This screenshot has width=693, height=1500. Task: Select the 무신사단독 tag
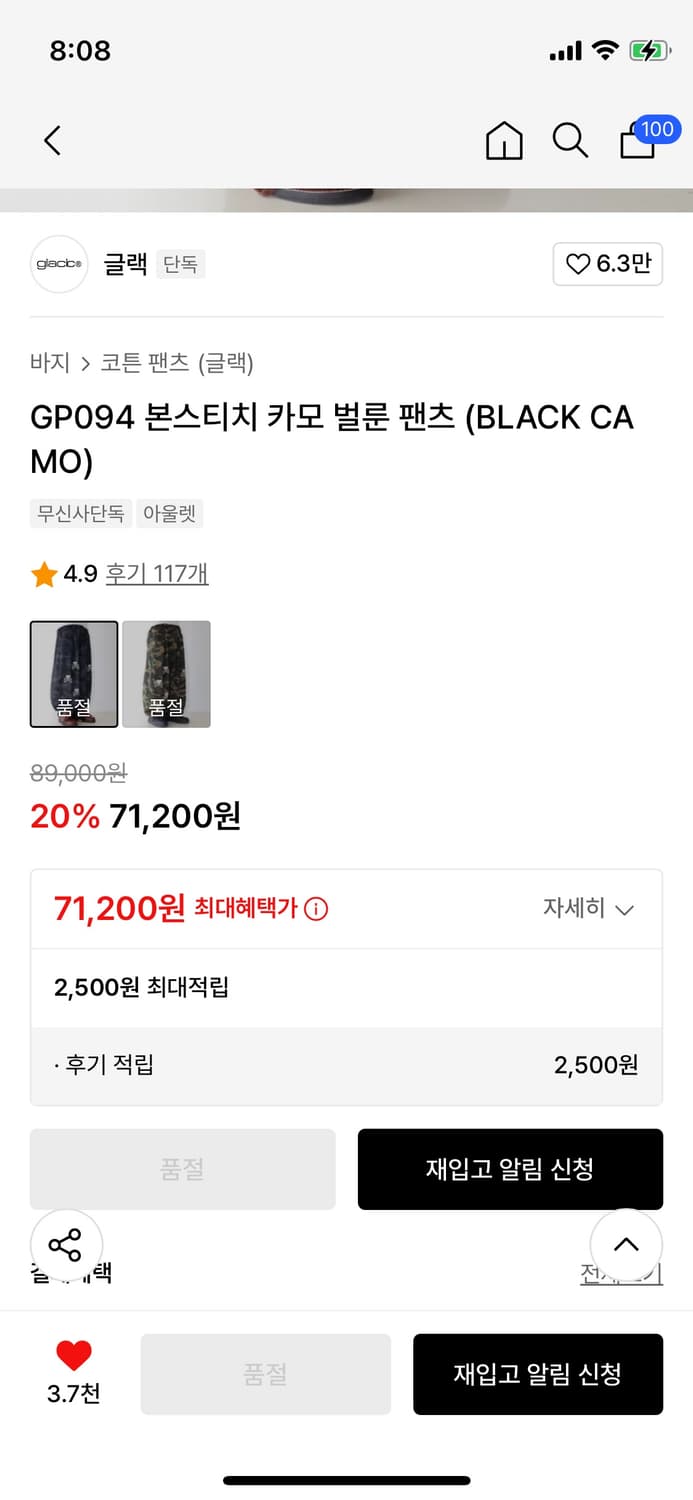point(81,513)
